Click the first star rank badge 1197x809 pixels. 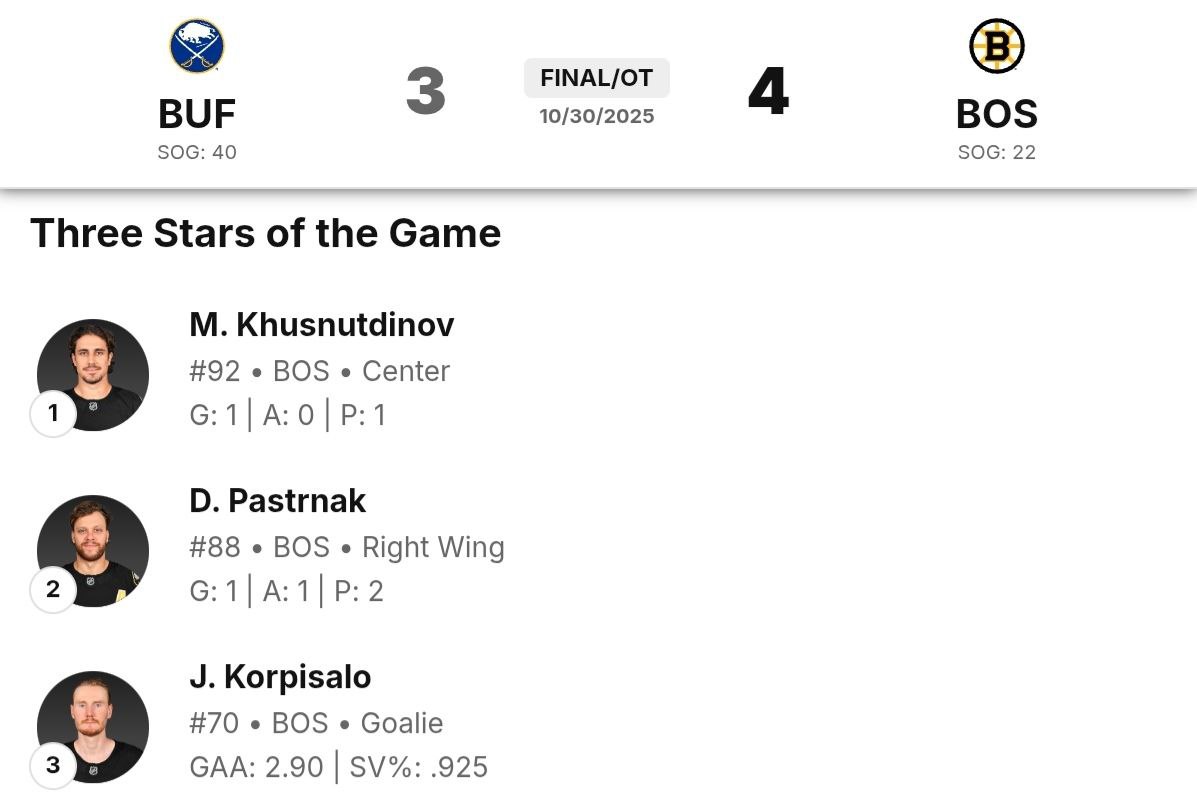pyautogui.click(x=53, y=413)
